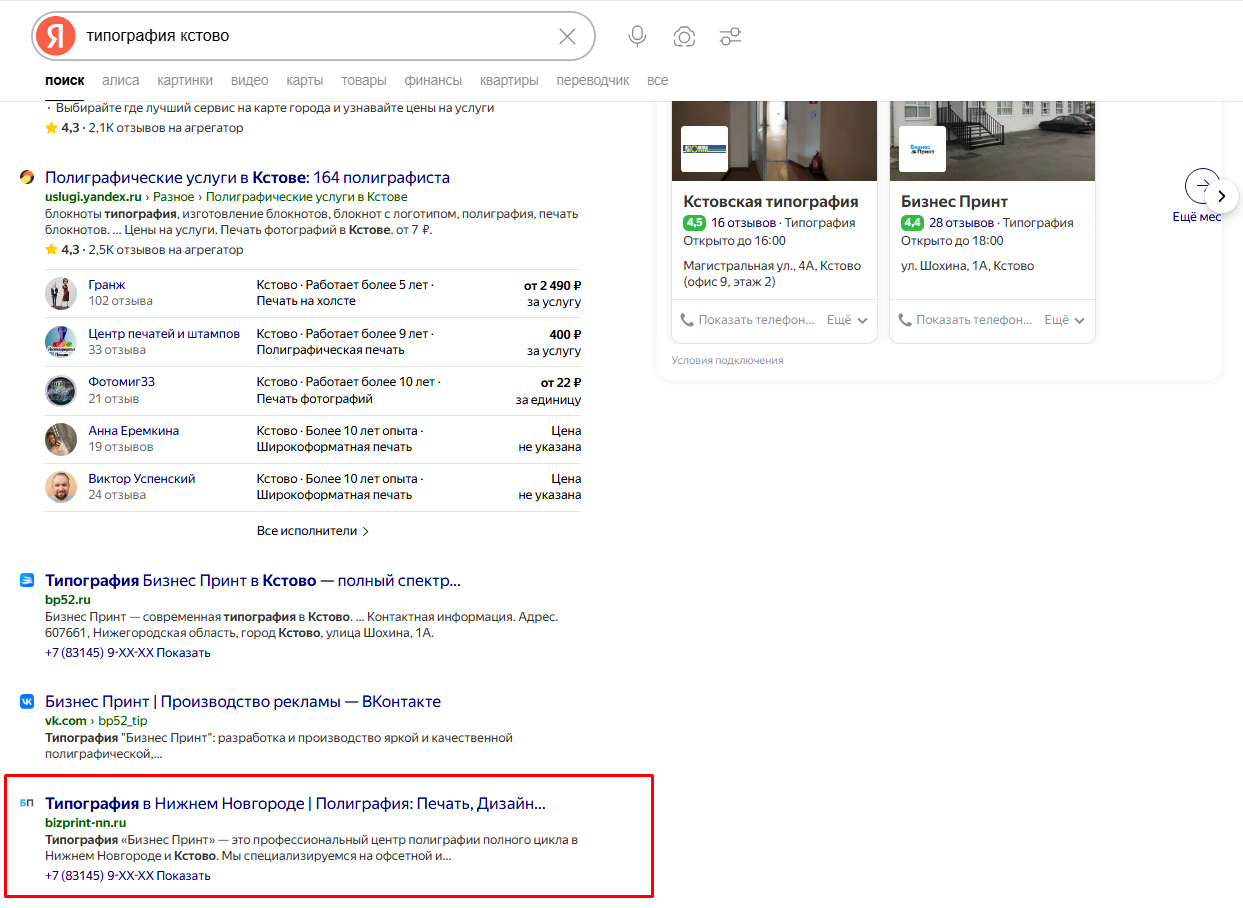This screenshot has width=1243, height=908.
Task: Click the bizprint-nn.ru green URL
Action: 86,823
